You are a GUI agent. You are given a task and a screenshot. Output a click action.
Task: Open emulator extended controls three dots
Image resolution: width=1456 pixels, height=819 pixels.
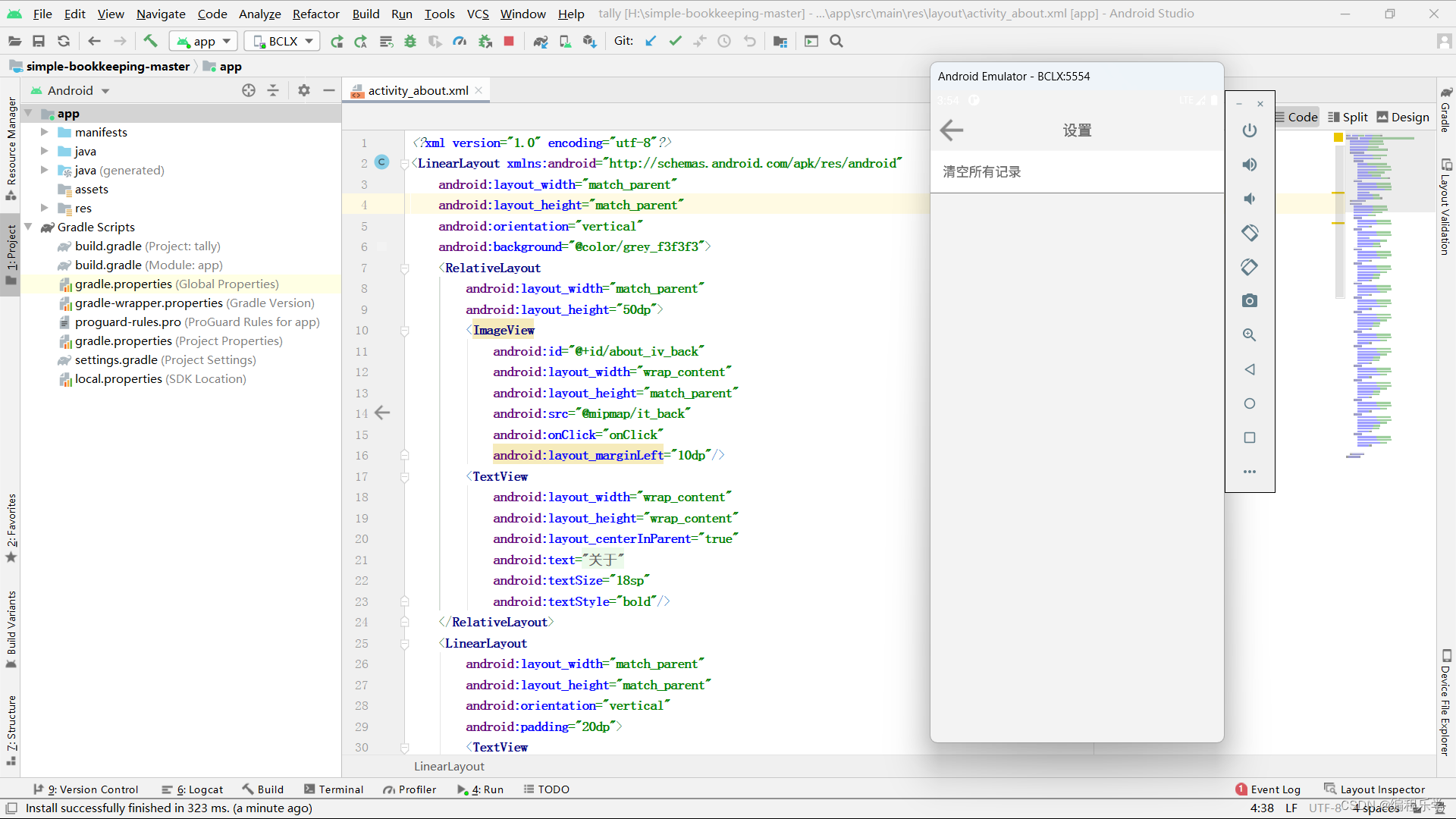pos(1250,472)
